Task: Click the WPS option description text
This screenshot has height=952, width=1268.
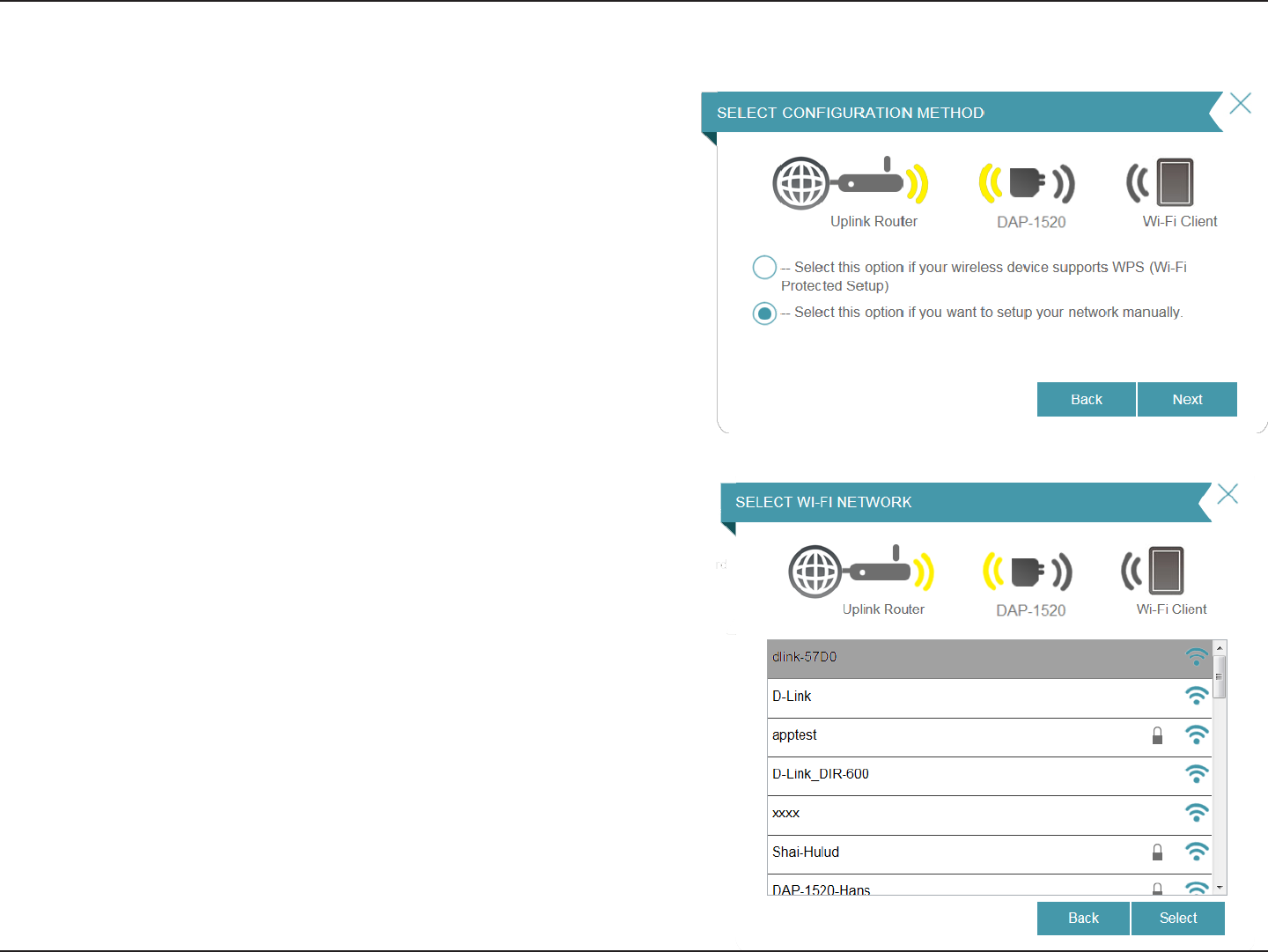Action: point(984,277)
